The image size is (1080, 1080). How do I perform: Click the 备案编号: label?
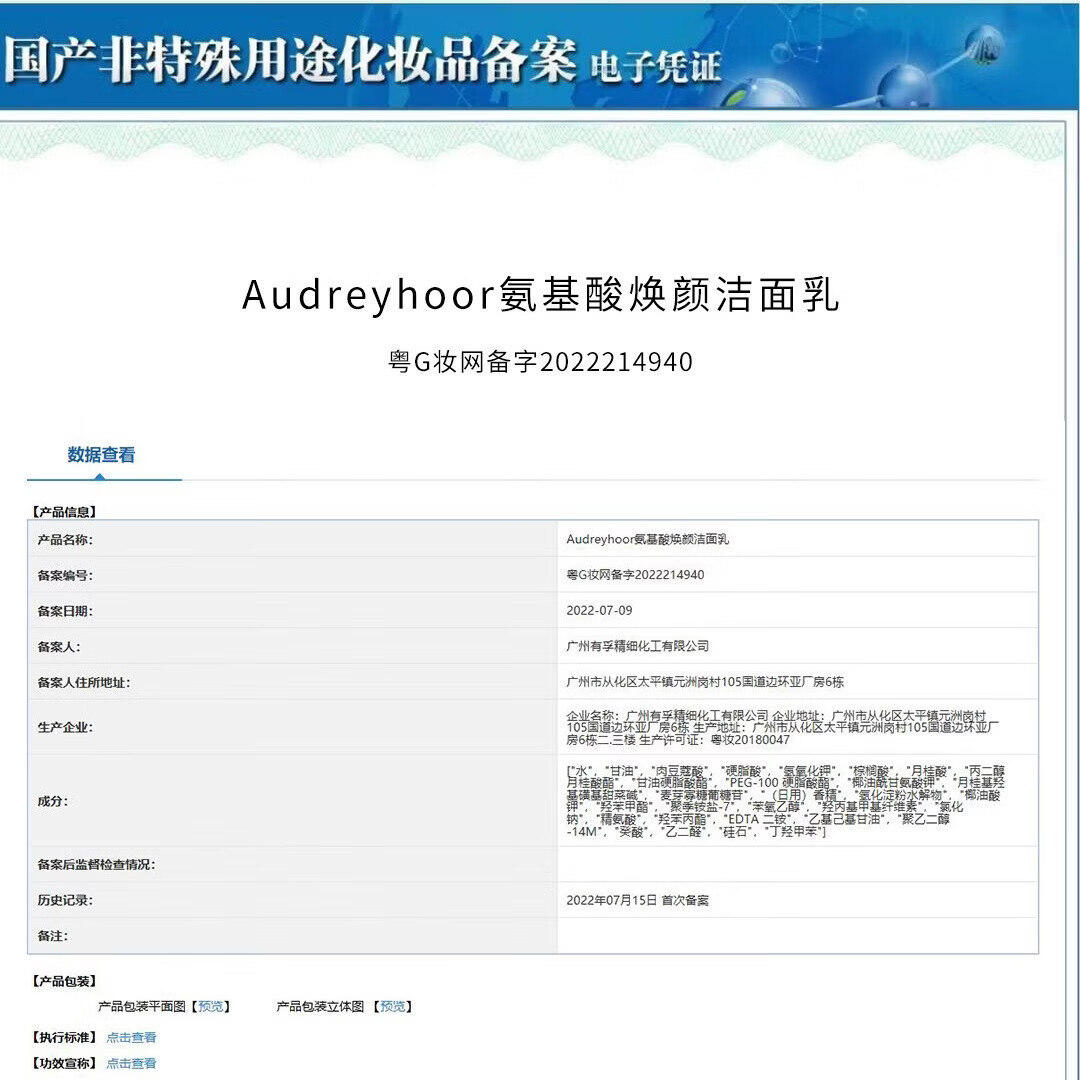(65, 576)
